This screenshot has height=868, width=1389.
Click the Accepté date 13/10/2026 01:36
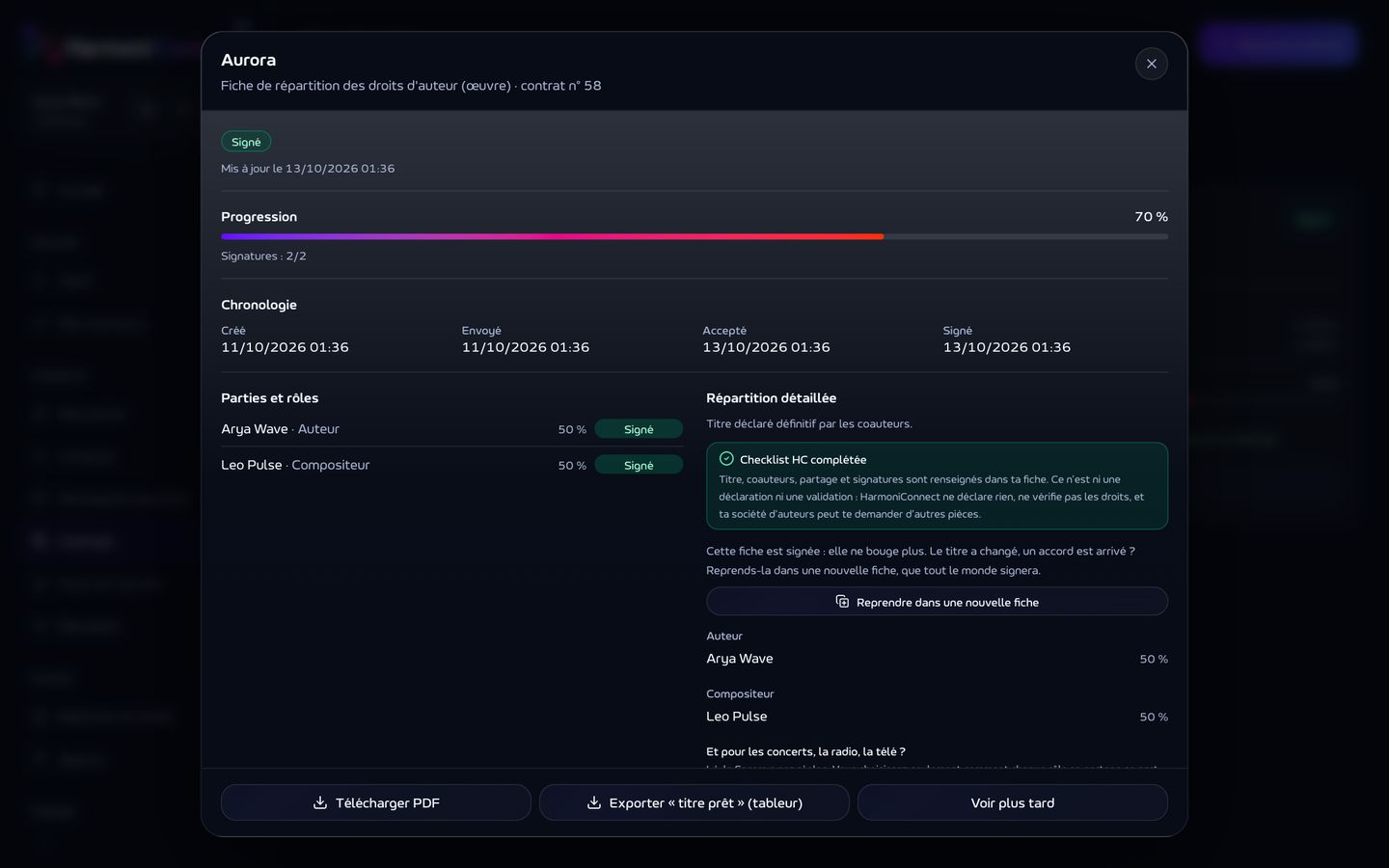[766, 347]
